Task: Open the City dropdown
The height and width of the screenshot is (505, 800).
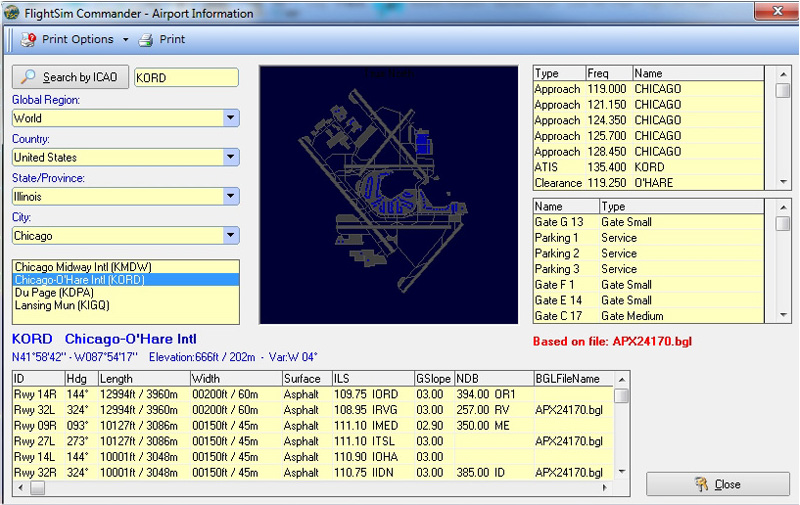Action: tap(231, 236)
